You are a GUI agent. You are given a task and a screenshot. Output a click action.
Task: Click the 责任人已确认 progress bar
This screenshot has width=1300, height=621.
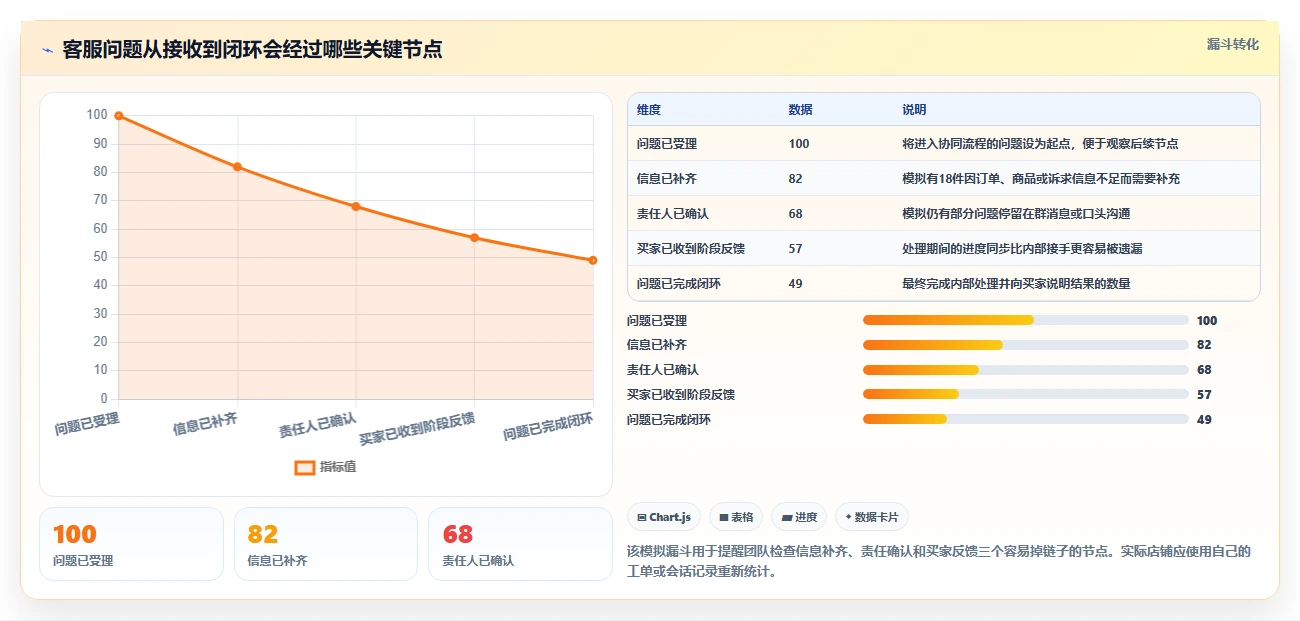point(1026,370)
